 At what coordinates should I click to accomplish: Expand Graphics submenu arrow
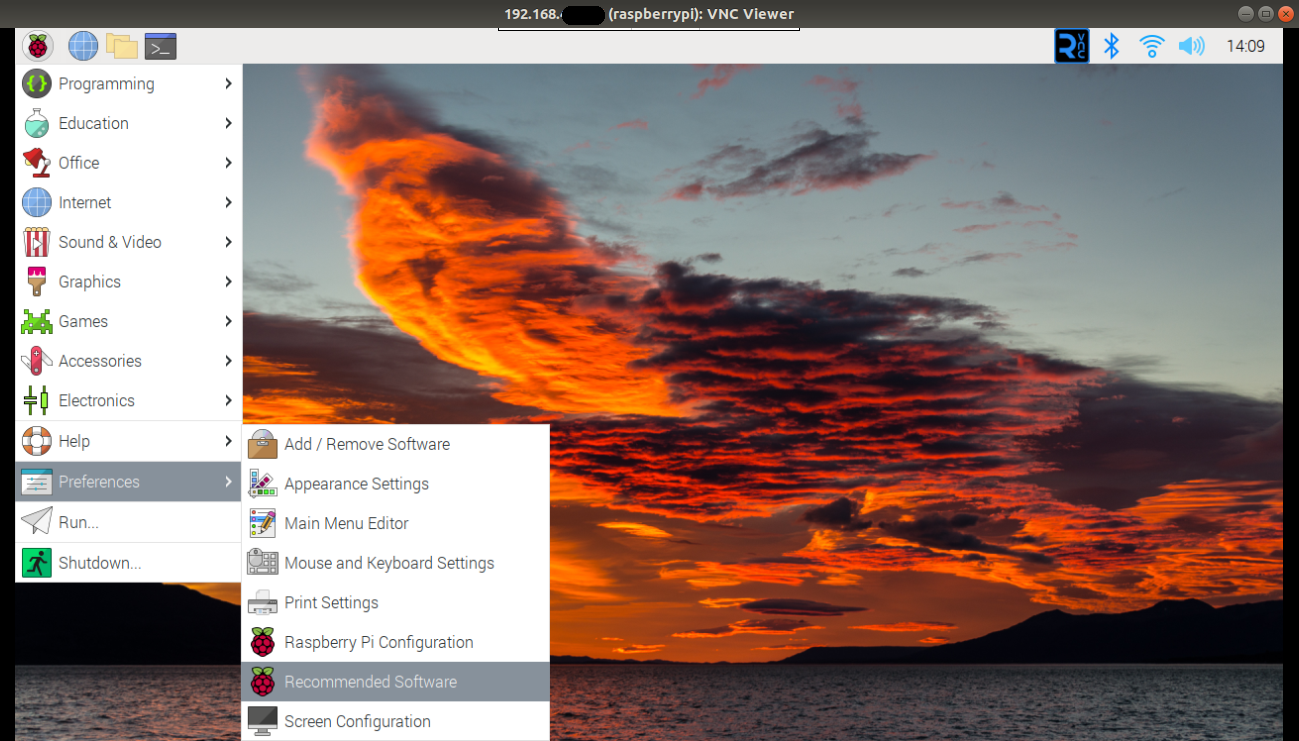point(228,282)
